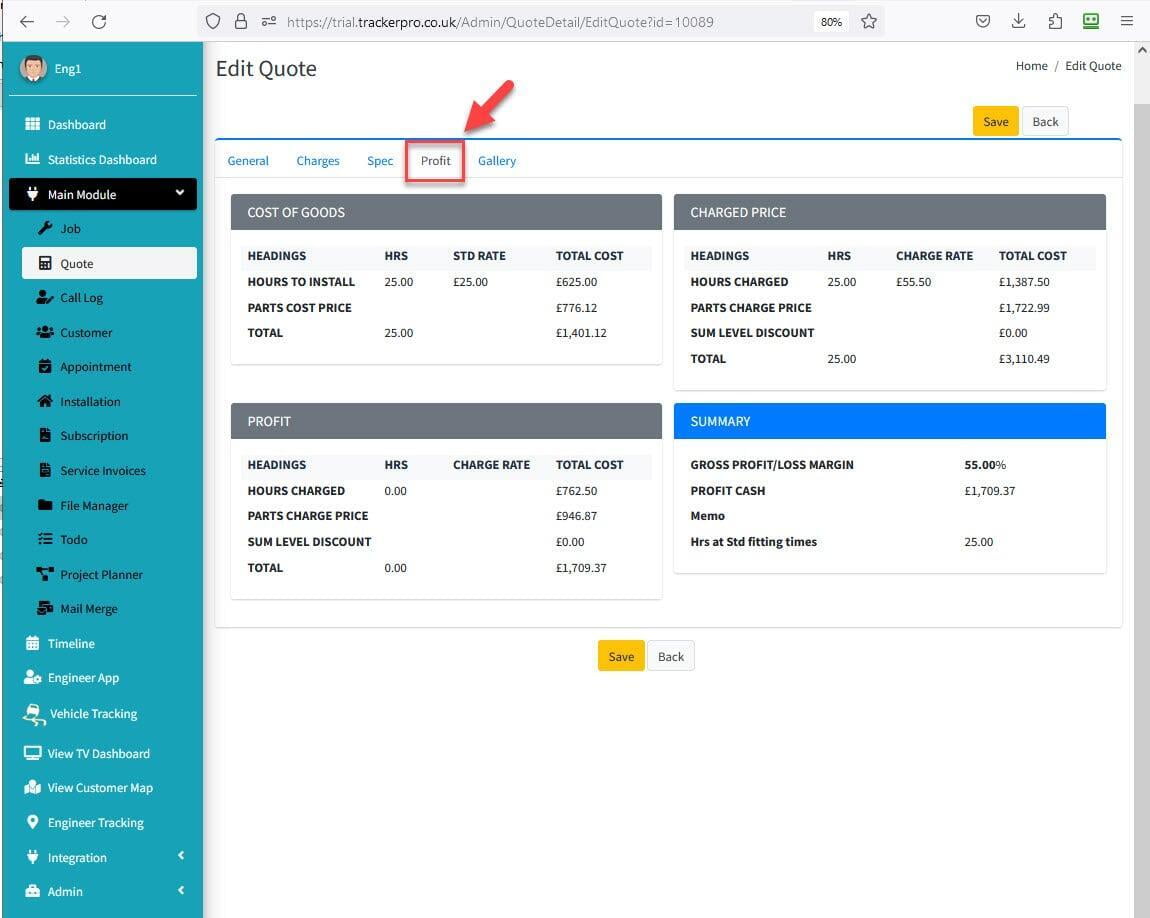
Task: Click the Project Planner diagram icon
Action: 45,574
